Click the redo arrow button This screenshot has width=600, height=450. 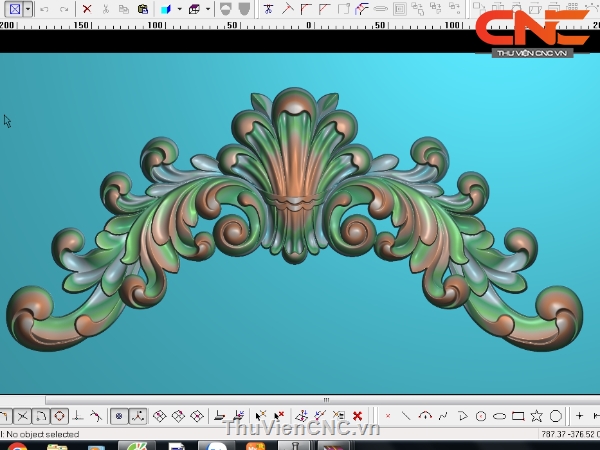point(65,9)
